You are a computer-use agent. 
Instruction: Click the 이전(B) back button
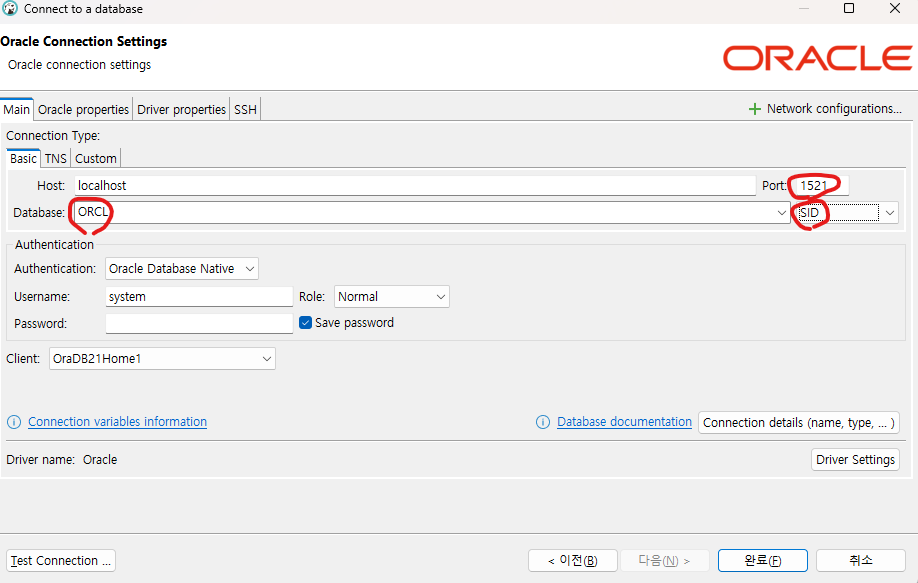[x=573, y=561]
